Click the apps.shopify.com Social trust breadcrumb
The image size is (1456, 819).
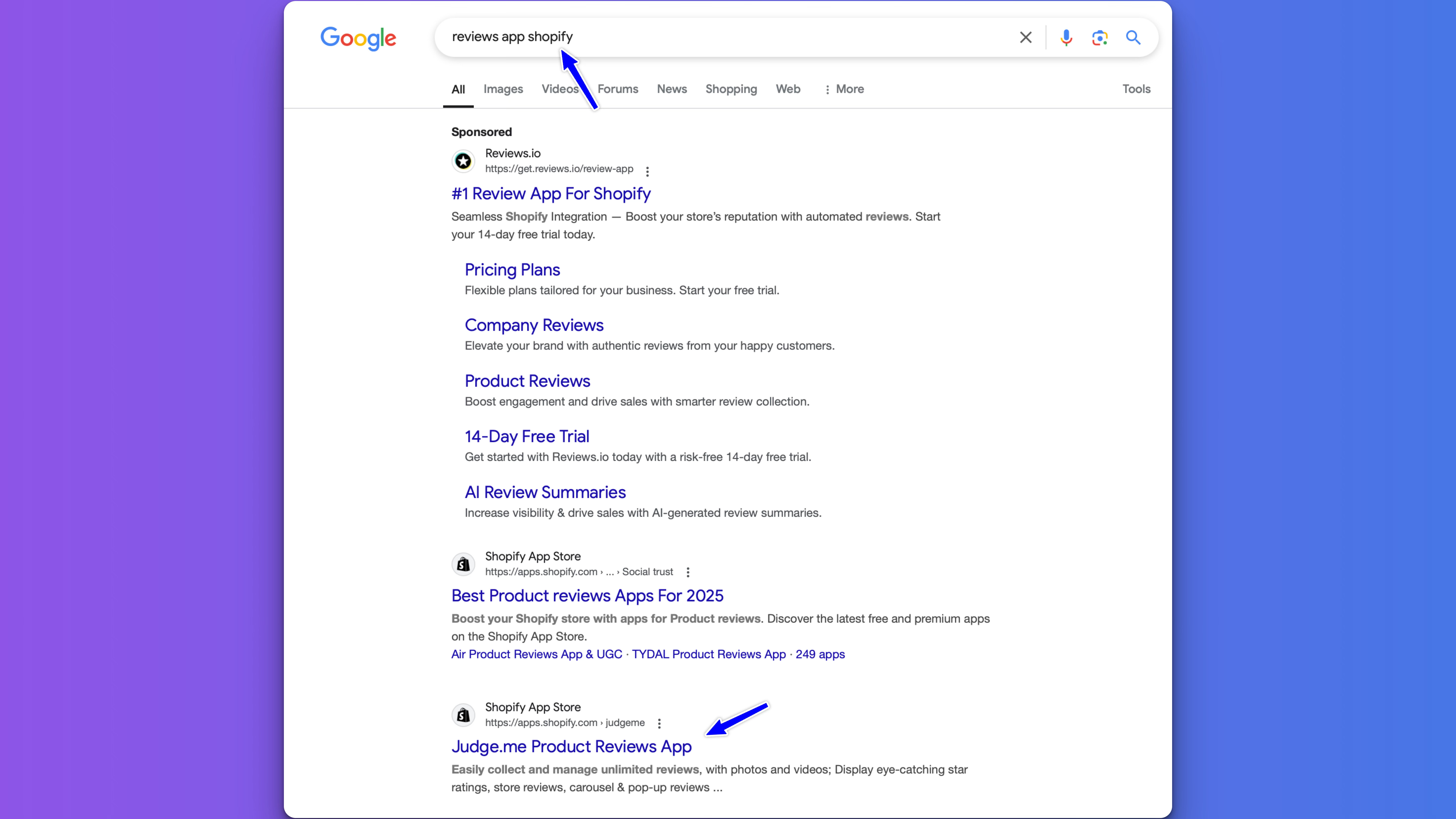click(x=579, y=572)
